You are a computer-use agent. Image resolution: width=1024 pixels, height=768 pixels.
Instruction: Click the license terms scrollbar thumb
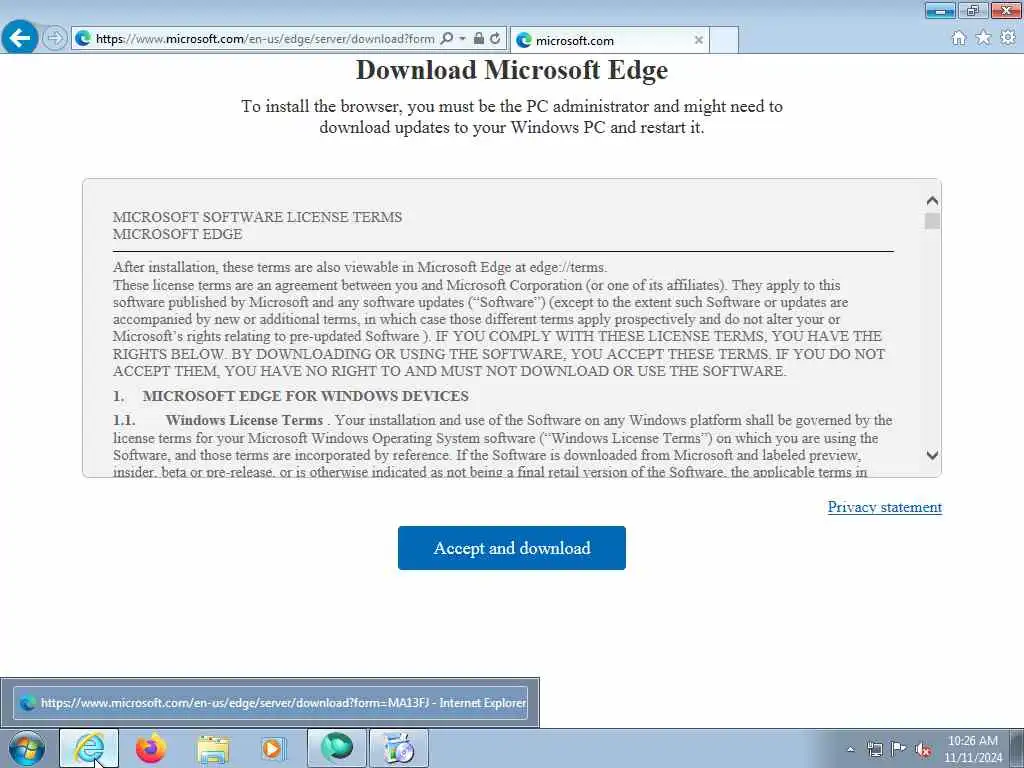[x=932, y=221]
